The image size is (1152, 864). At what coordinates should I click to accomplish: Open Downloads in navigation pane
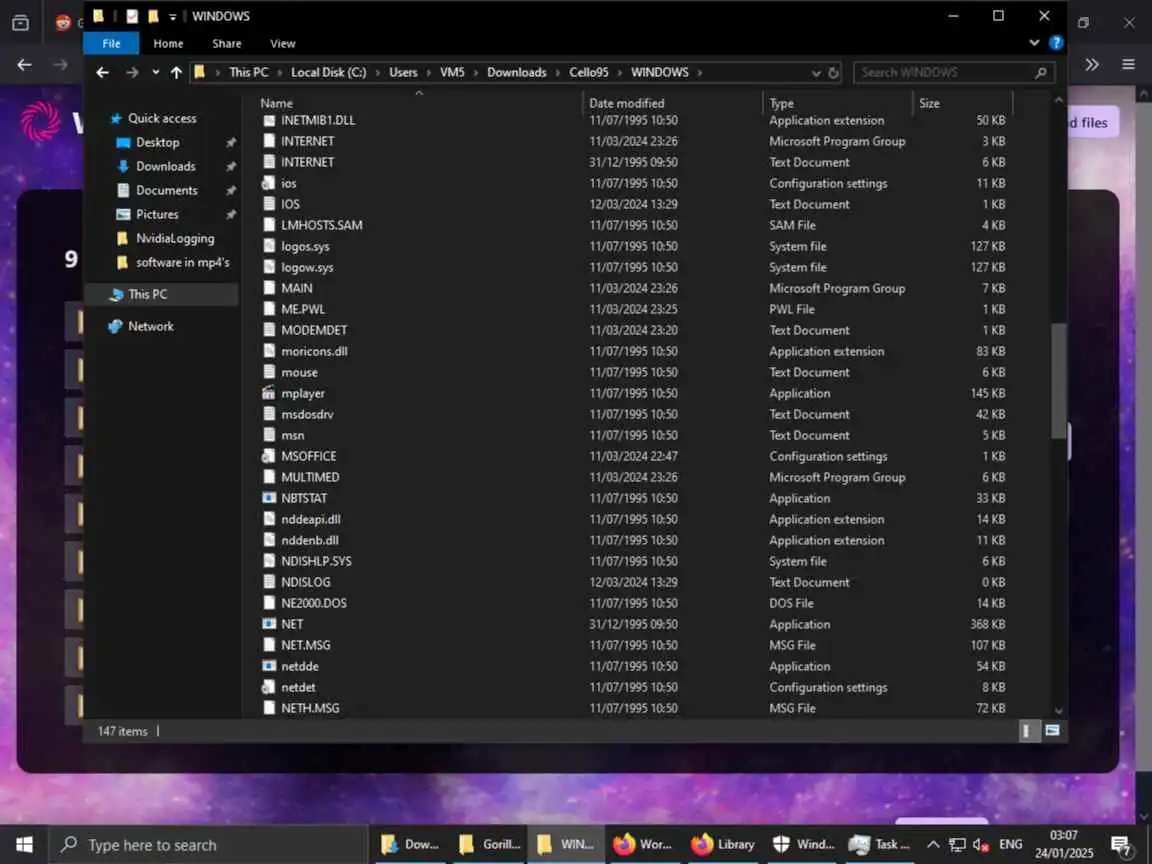point(165,166)
